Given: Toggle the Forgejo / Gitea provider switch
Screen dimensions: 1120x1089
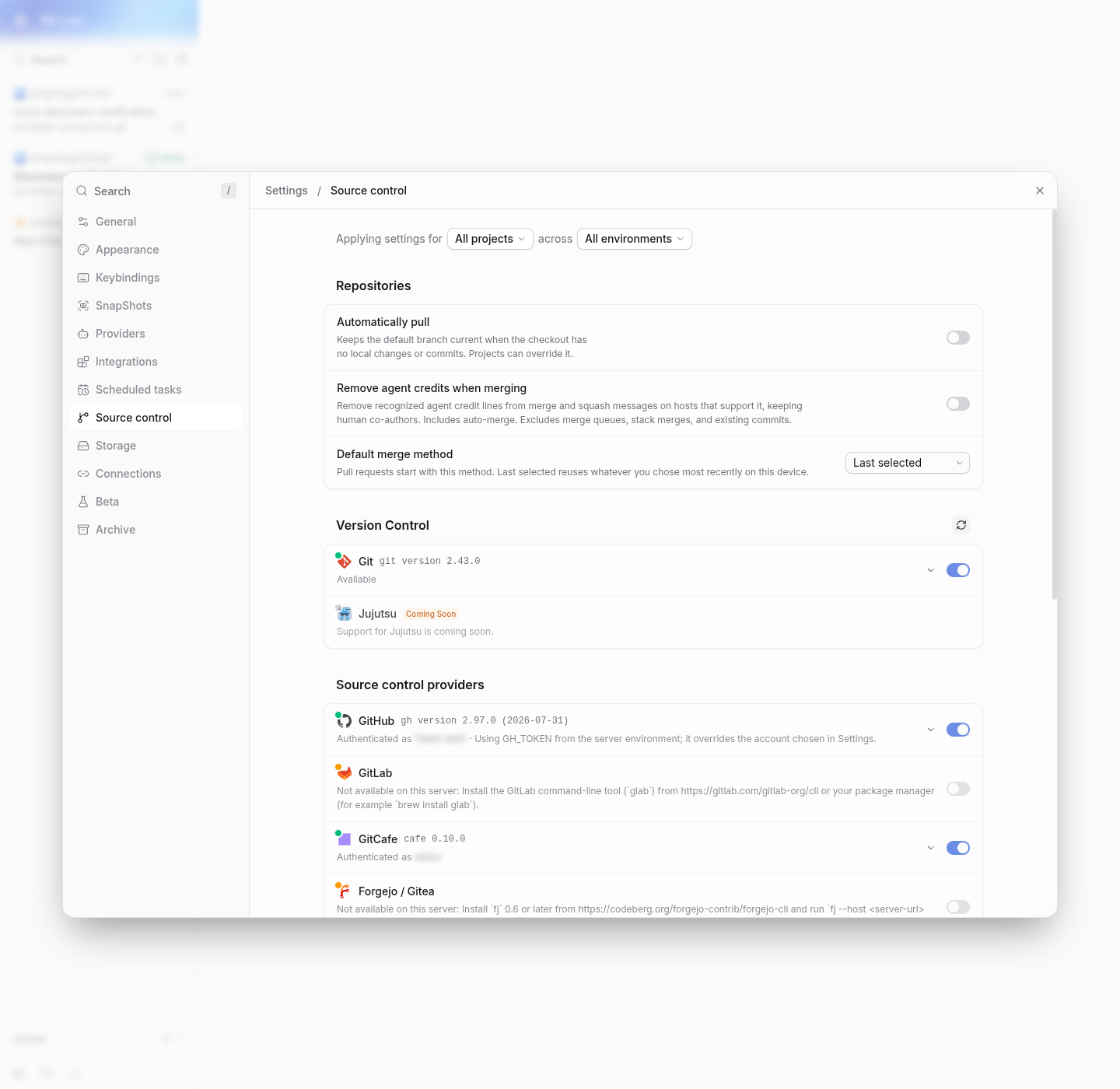Looking at the screenshot, I should (958, 907).
